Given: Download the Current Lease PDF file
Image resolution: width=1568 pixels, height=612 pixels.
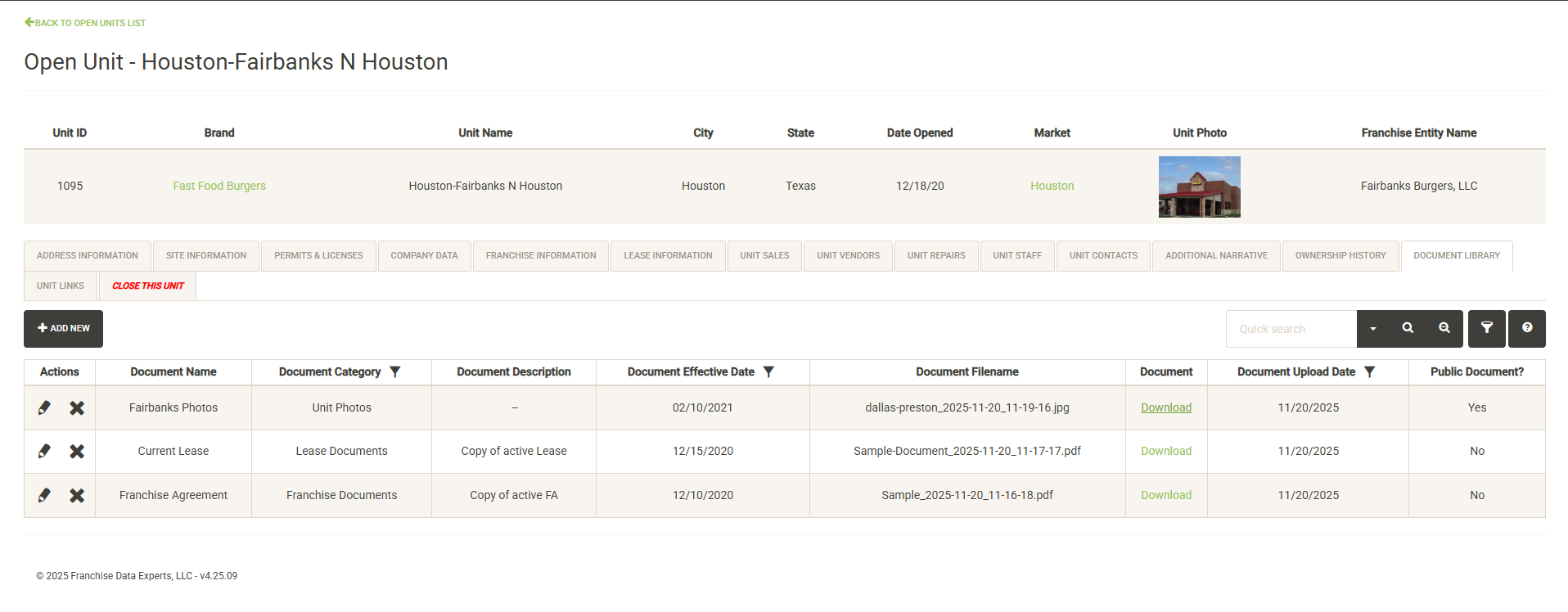Looking at the screenshot, I should click(1166, 452).
